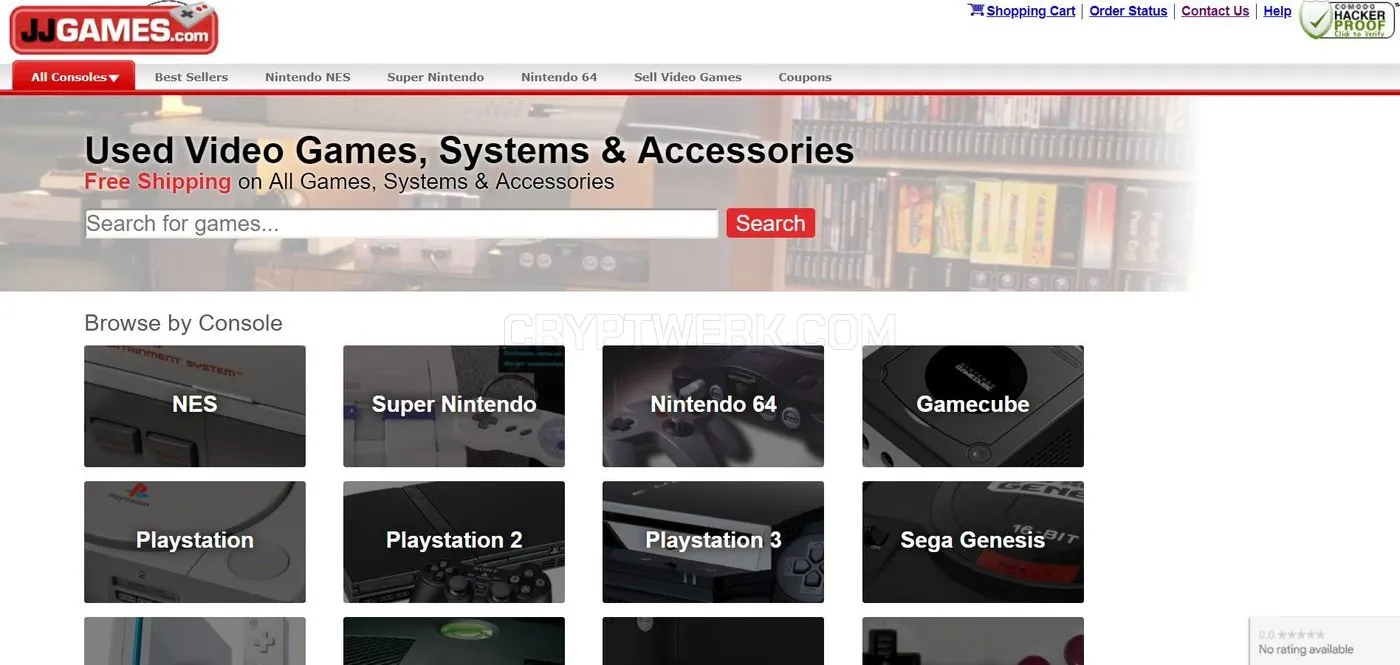This screenshot has width=1400, height=665.
Task: Open the Shopping Cart link
Action: pyautogui.click(x=1022, y=11)
